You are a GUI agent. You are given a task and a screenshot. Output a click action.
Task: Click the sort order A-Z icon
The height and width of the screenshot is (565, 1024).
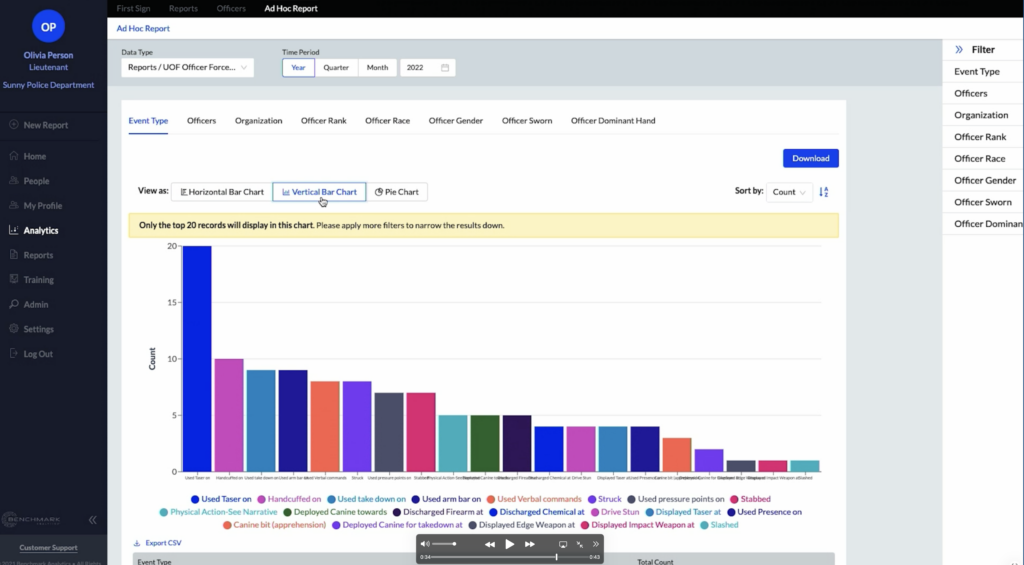click(x=824, y=192)
